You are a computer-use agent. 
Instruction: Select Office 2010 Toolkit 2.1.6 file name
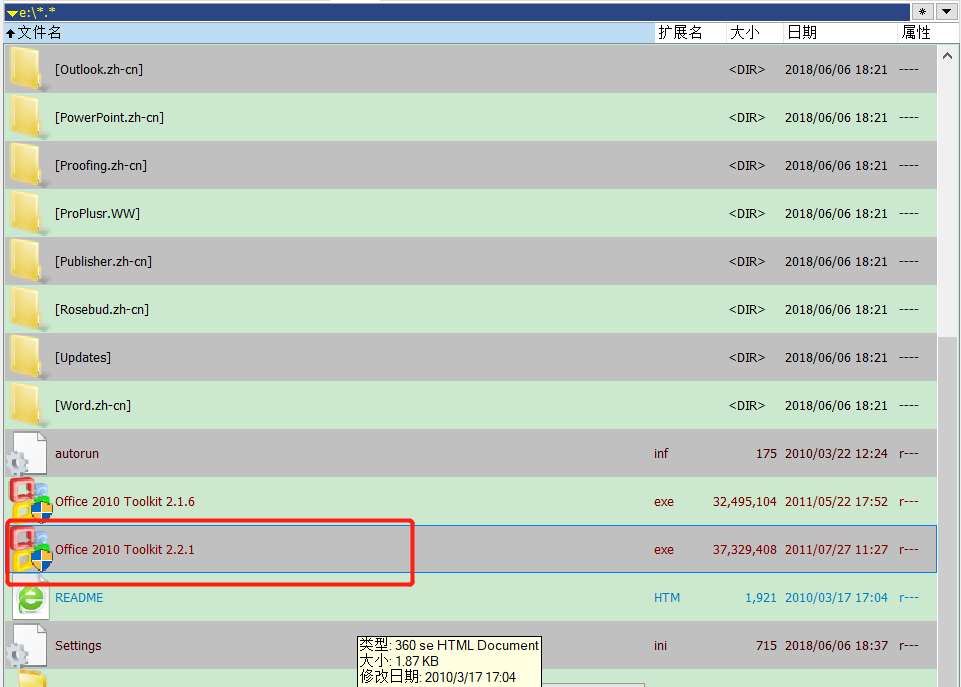125,501
